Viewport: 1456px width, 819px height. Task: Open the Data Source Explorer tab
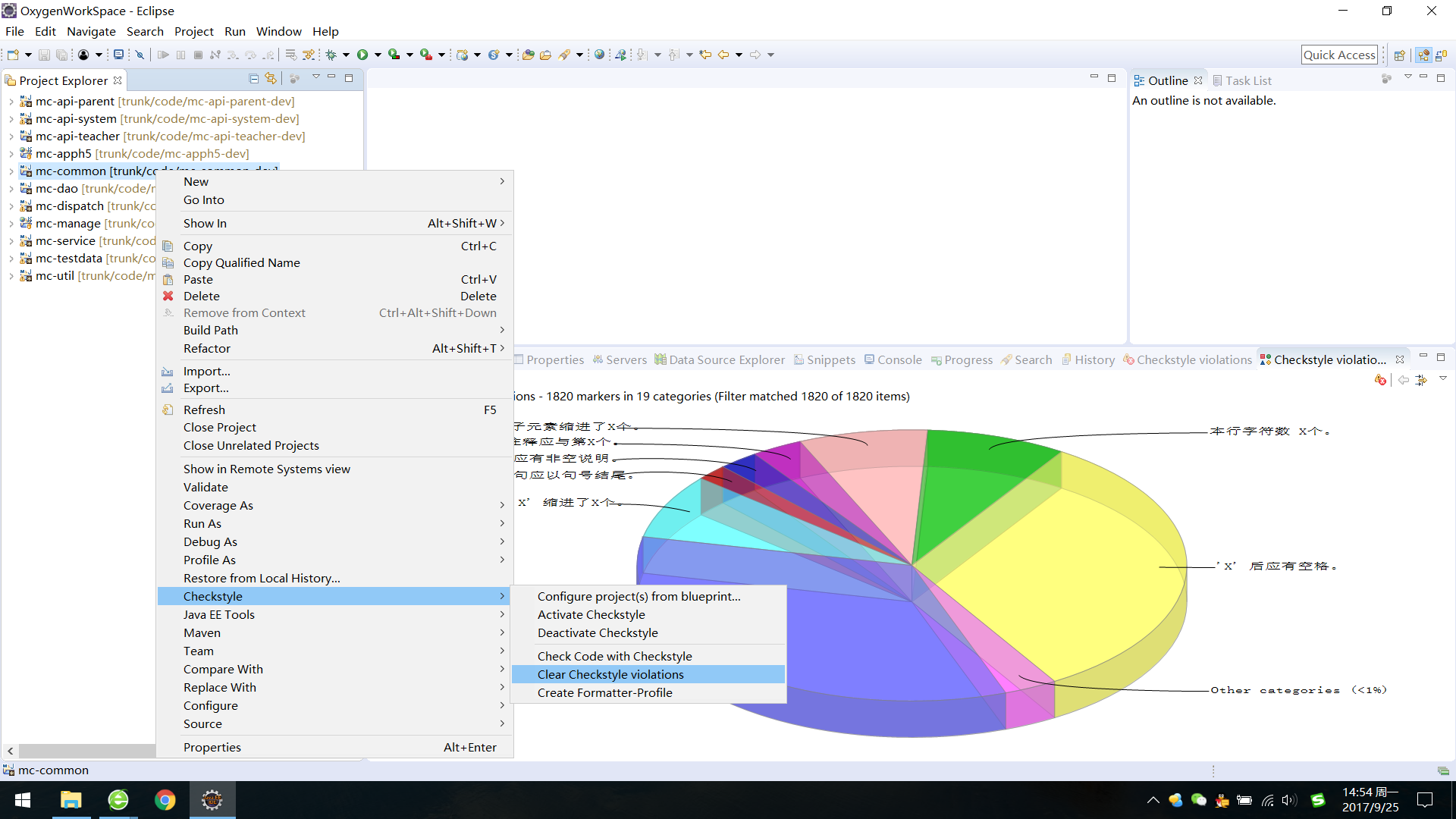click(720, 359)
